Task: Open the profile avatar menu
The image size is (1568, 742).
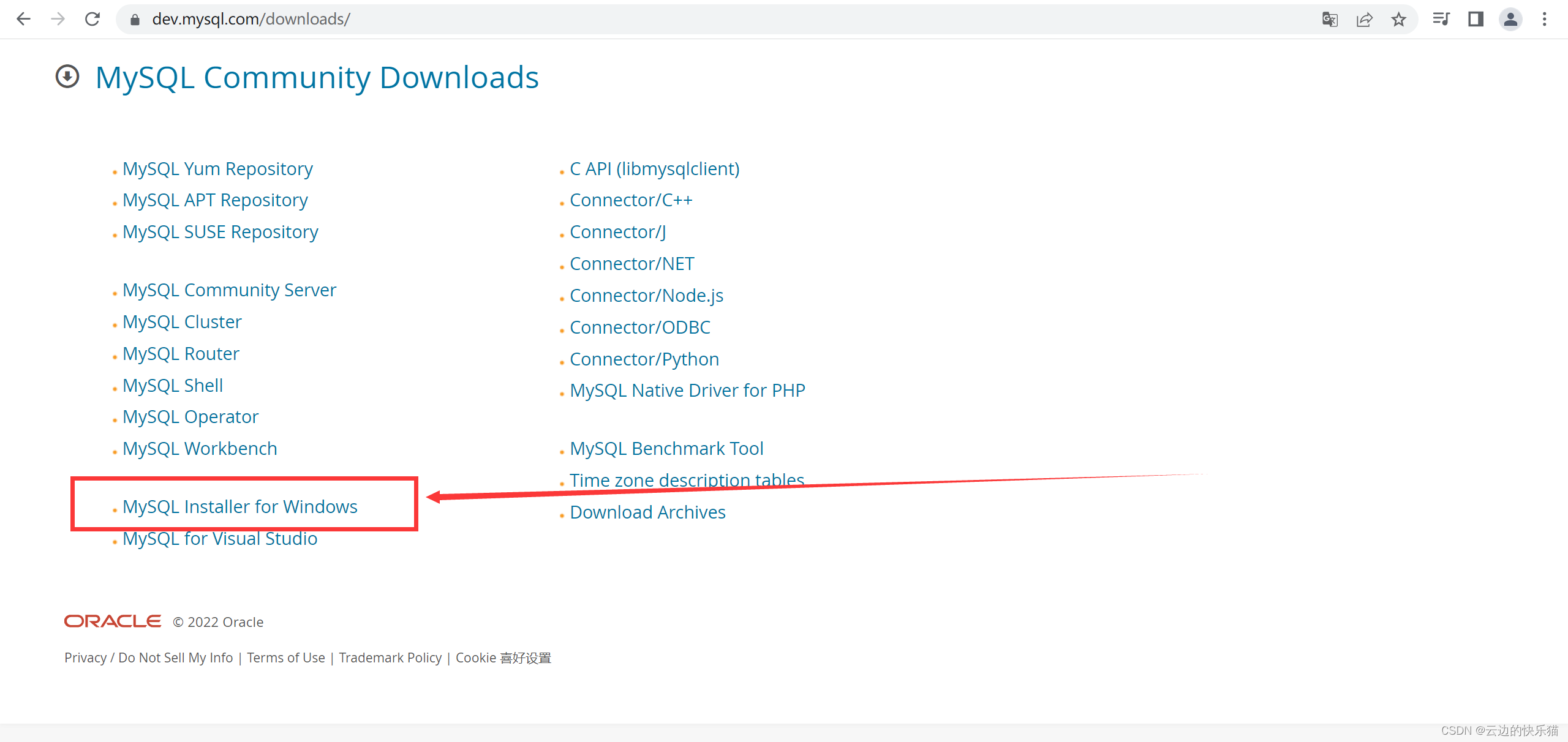Action: click(1510, 19)
